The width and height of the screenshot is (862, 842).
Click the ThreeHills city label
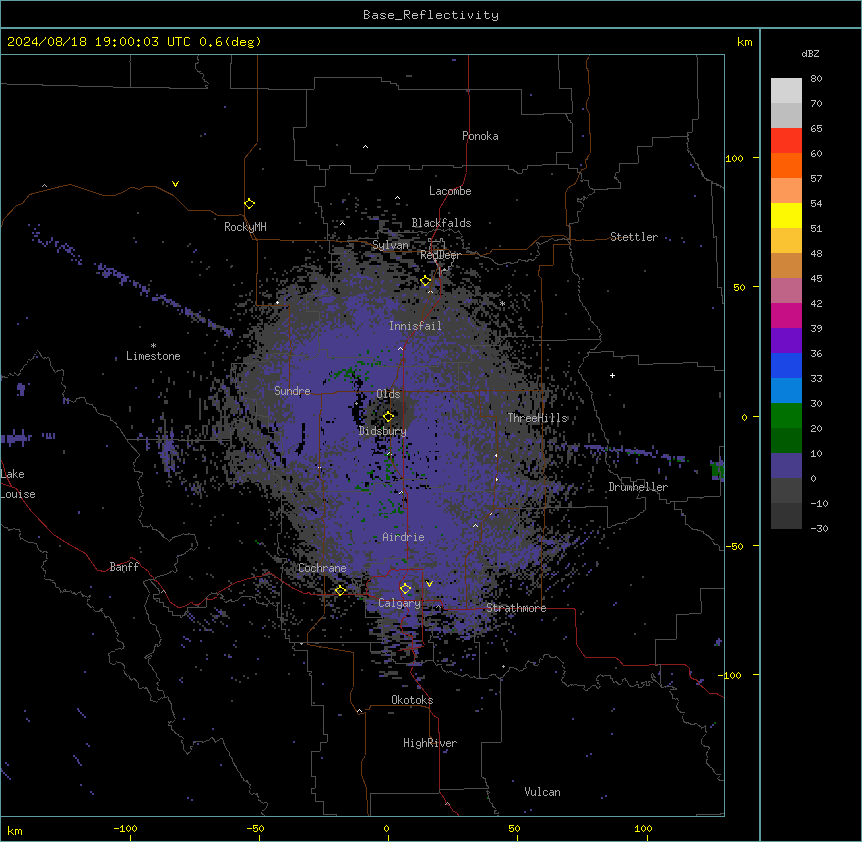click(x=537, y=418)
